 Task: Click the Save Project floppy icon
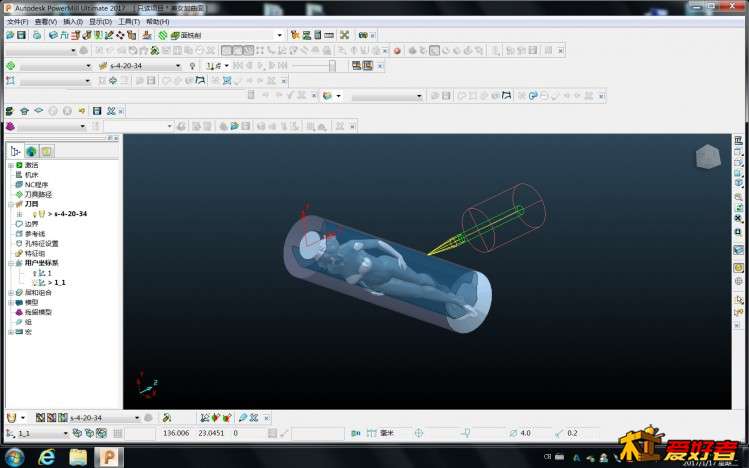click(21, 35)
